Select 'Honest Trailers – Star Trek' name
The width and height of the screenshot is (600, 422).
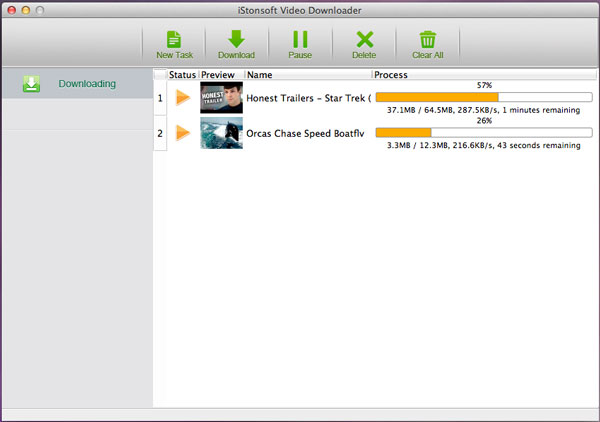pos(308,98)
